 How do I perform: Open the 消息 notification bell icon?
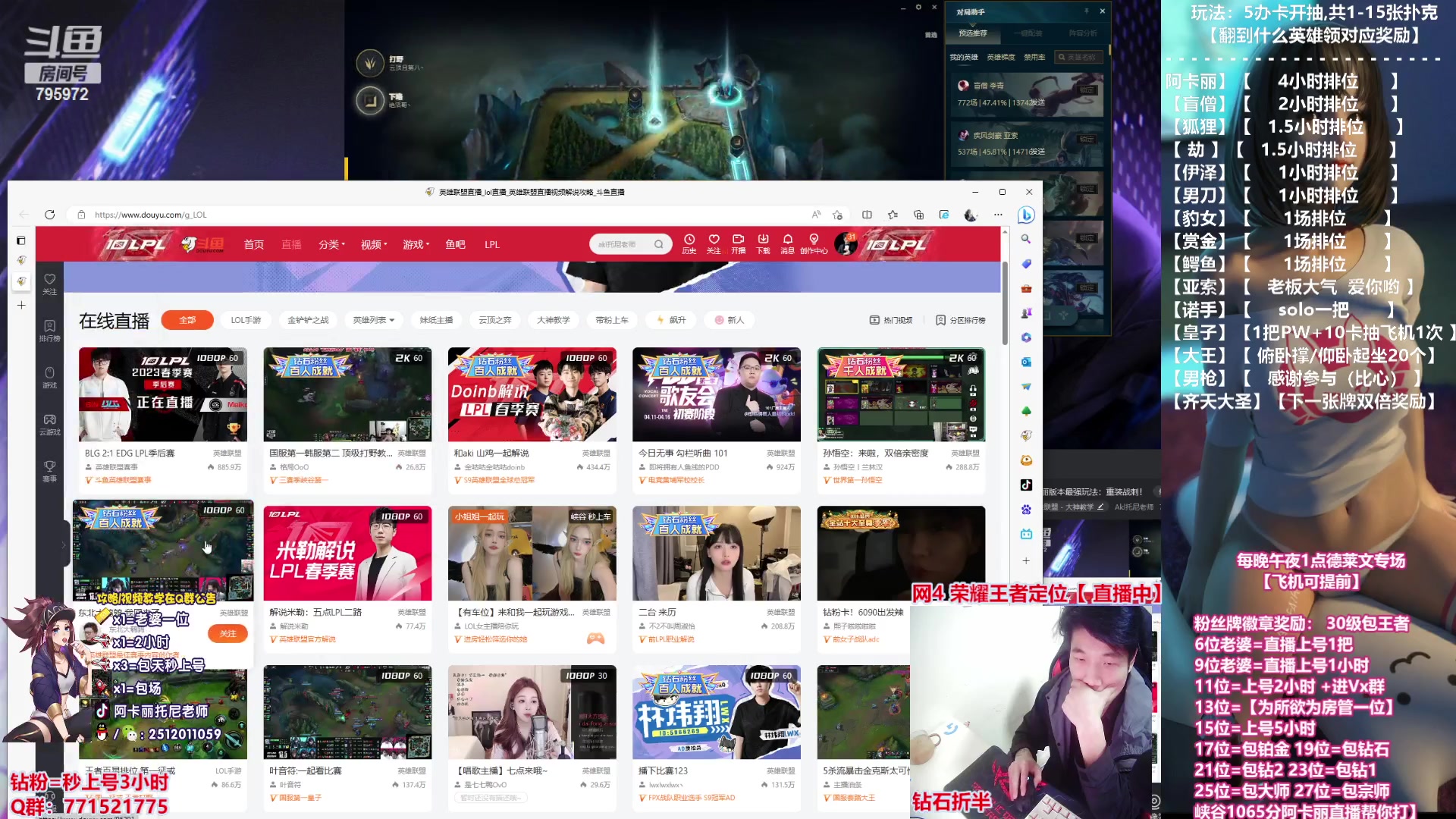(787, 240)
